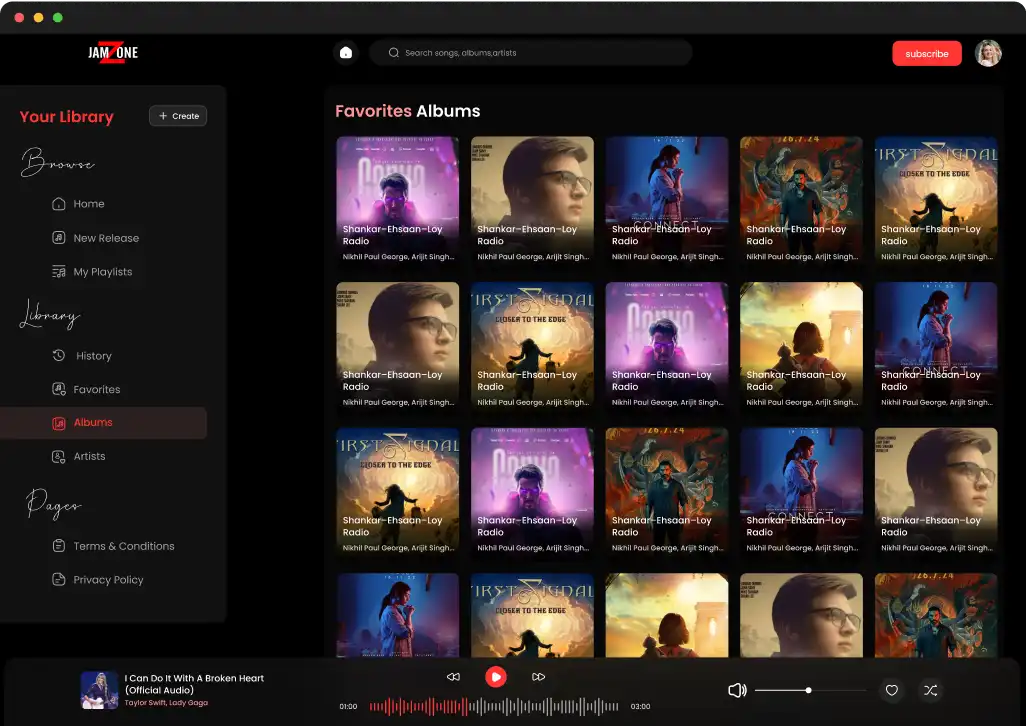This screenshot has height=726, width=1026.
Task: Click the 03:00 total duration label
Action: pos(640,706)
